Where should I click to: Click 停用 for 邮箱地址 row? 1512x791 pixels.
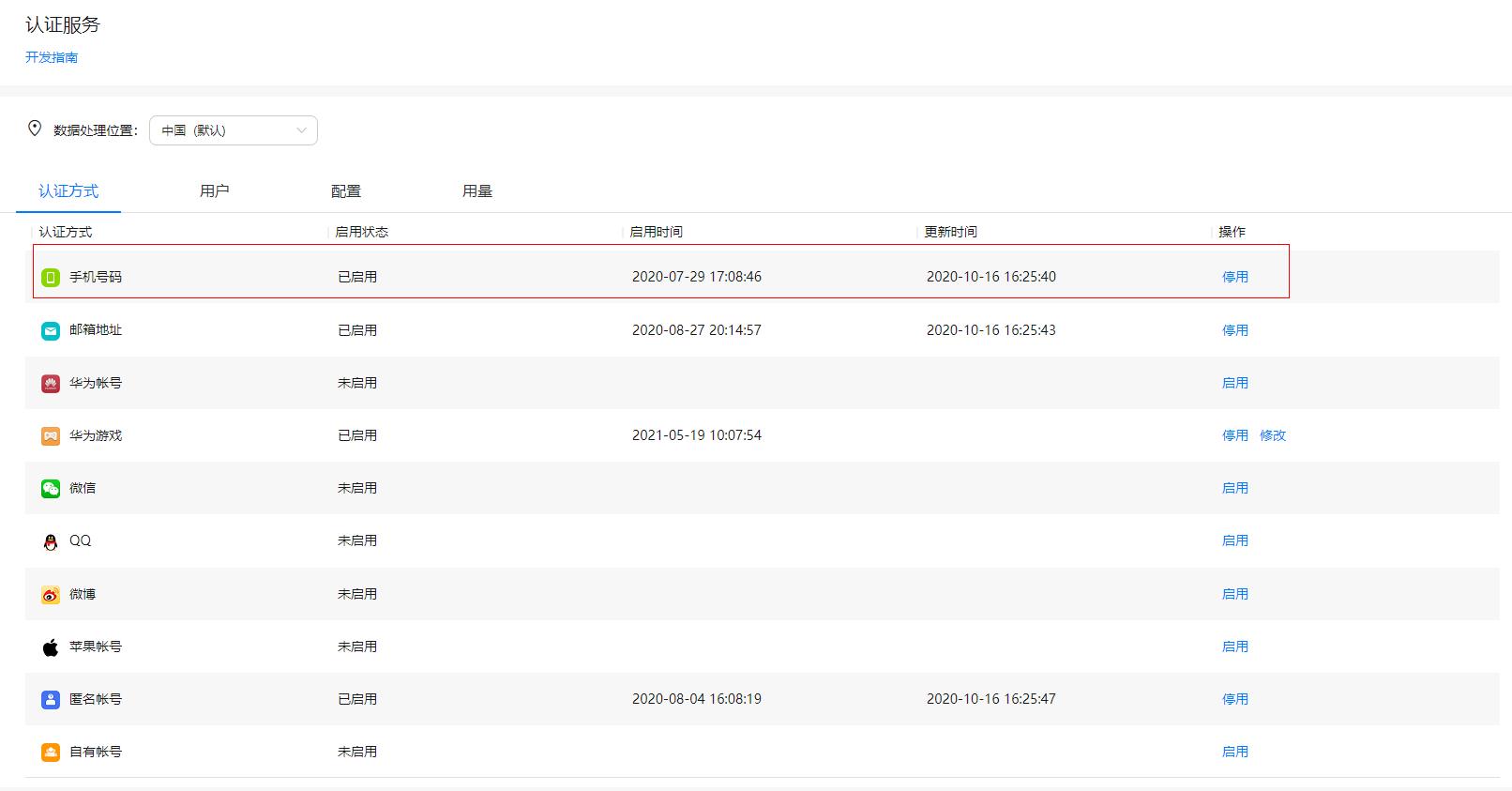coord(1235,330)
